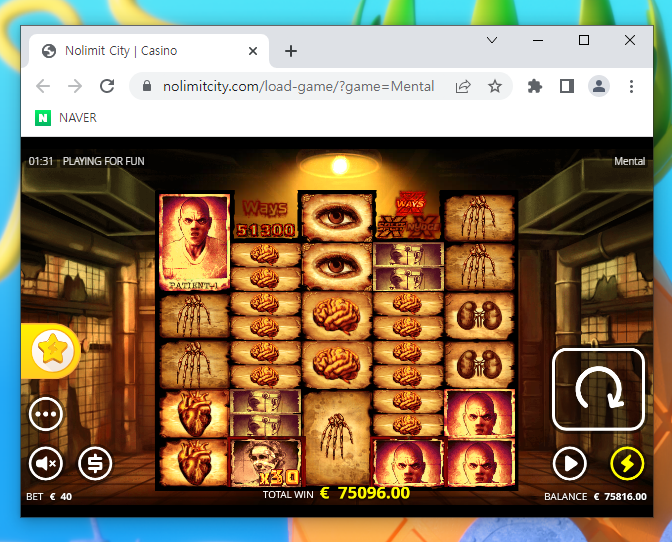Open the three-dots game menu

(x=46, y=414)
